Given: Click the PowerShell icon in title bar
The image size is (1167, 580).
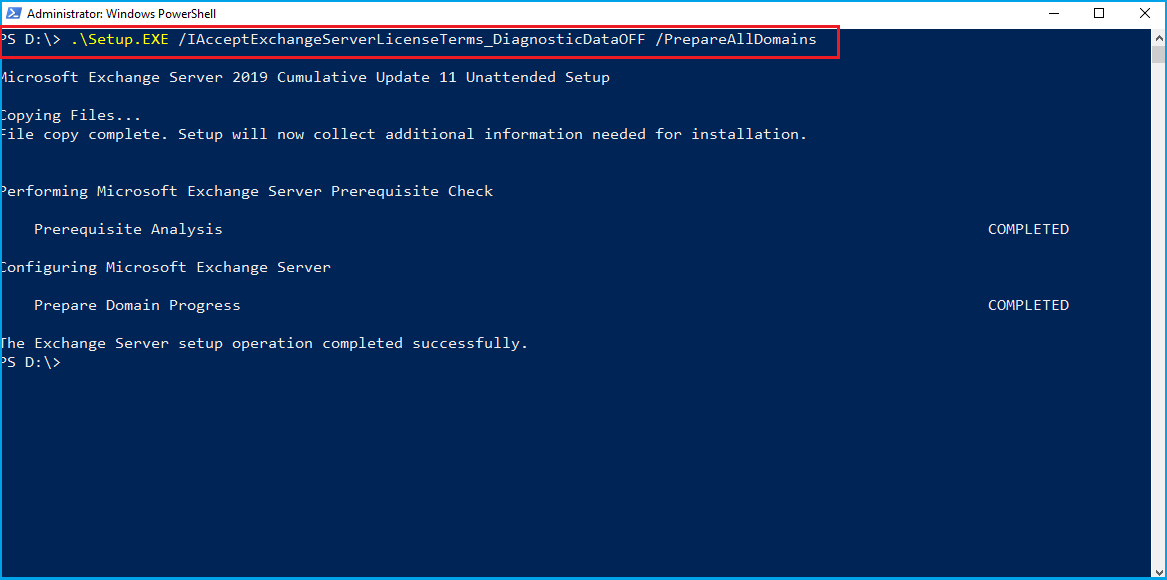Looking at the screenshot, I should pyautogui.click(x=13, y=14).
